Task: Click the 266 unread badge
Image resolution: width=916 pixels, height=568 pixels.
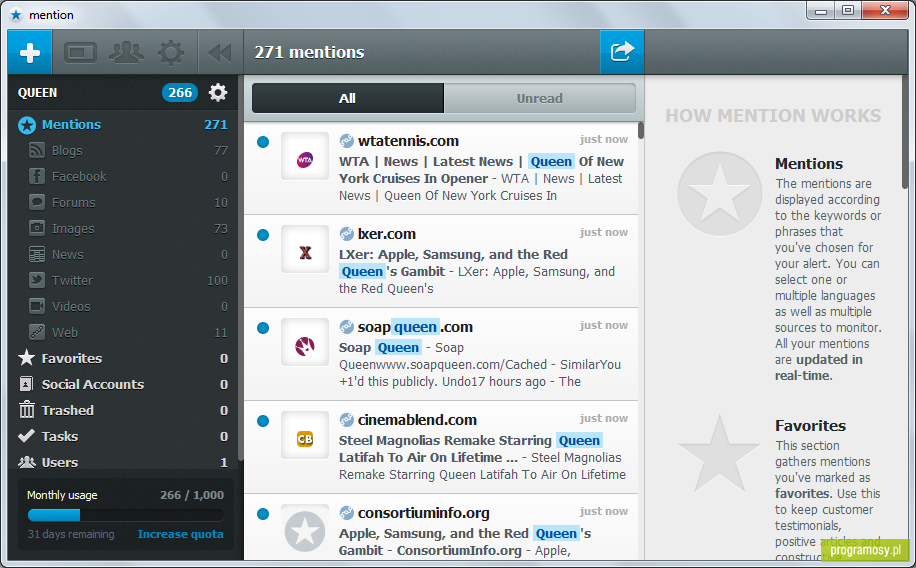Action: pos(180,92)
